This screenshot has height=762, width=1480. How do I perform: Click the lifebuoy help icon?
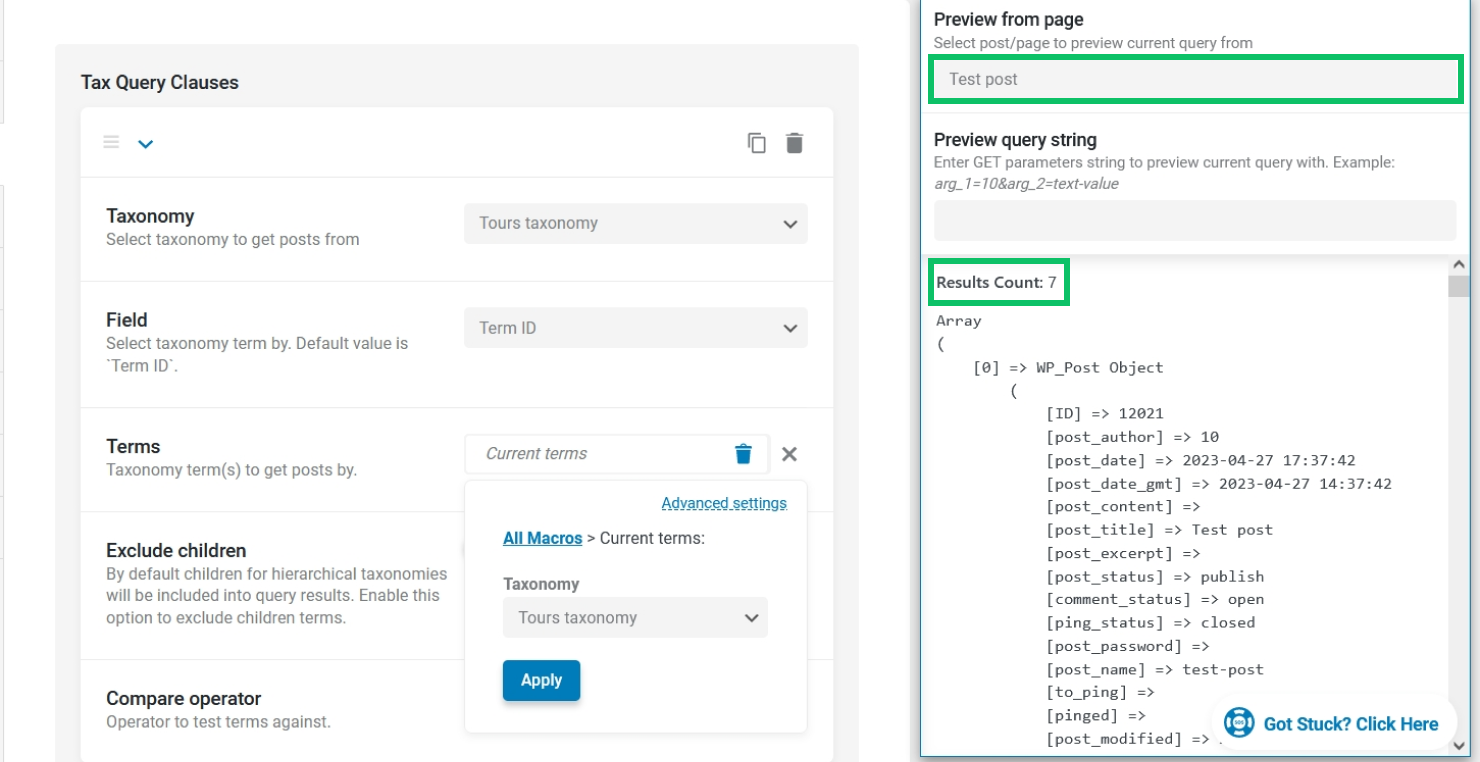point(1239,722)
